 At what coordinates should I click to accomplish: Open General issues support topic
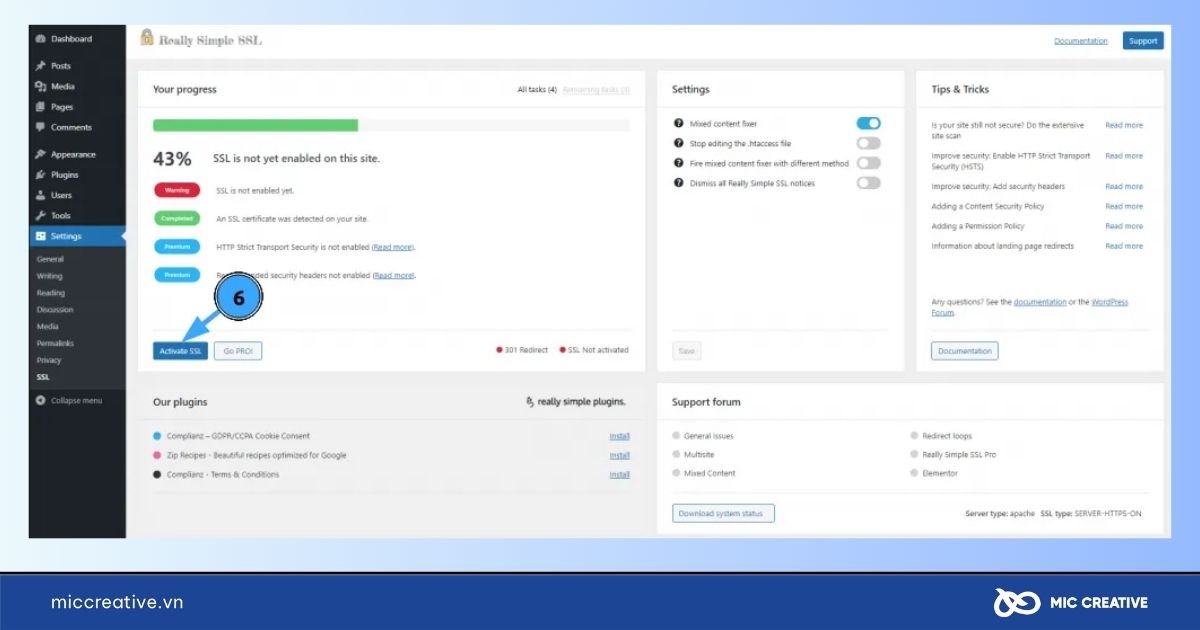click(x=708, y=436)
